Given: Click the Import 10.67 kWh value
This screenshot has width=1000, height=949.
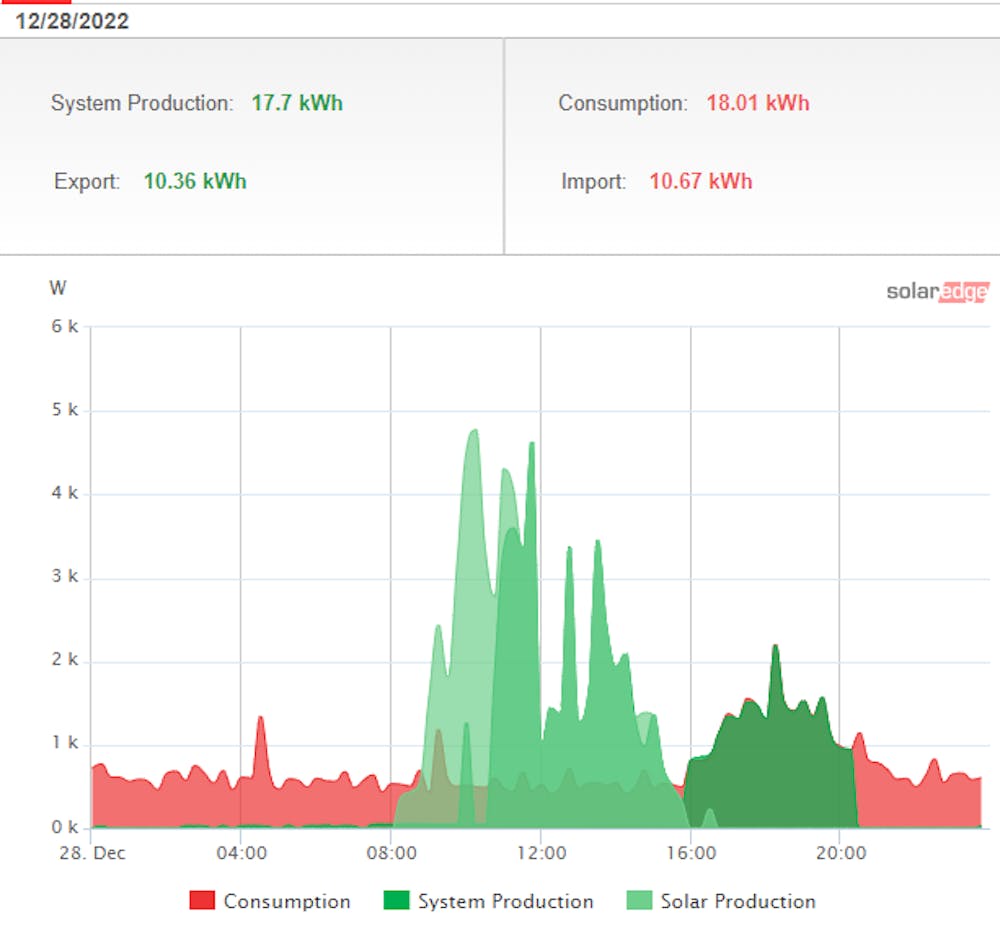Looking at the screenshot, I should pos(701,181).
